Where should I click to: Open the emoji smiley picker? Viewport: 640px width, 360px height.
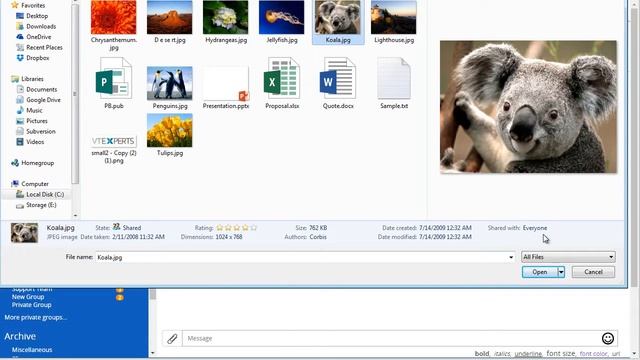click(608, 338)
